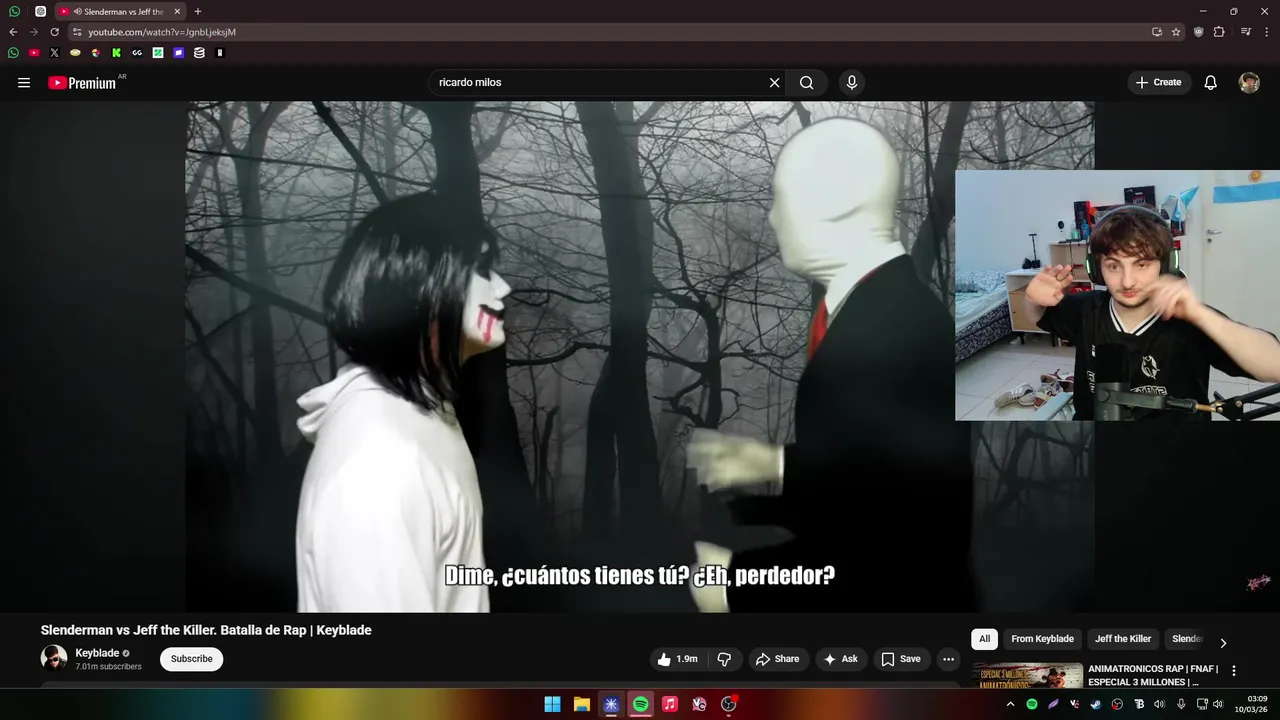Click the browser address bar URL
This screenshot has width=1280, height=720.
pyautogui.click(x=162, y=32)
